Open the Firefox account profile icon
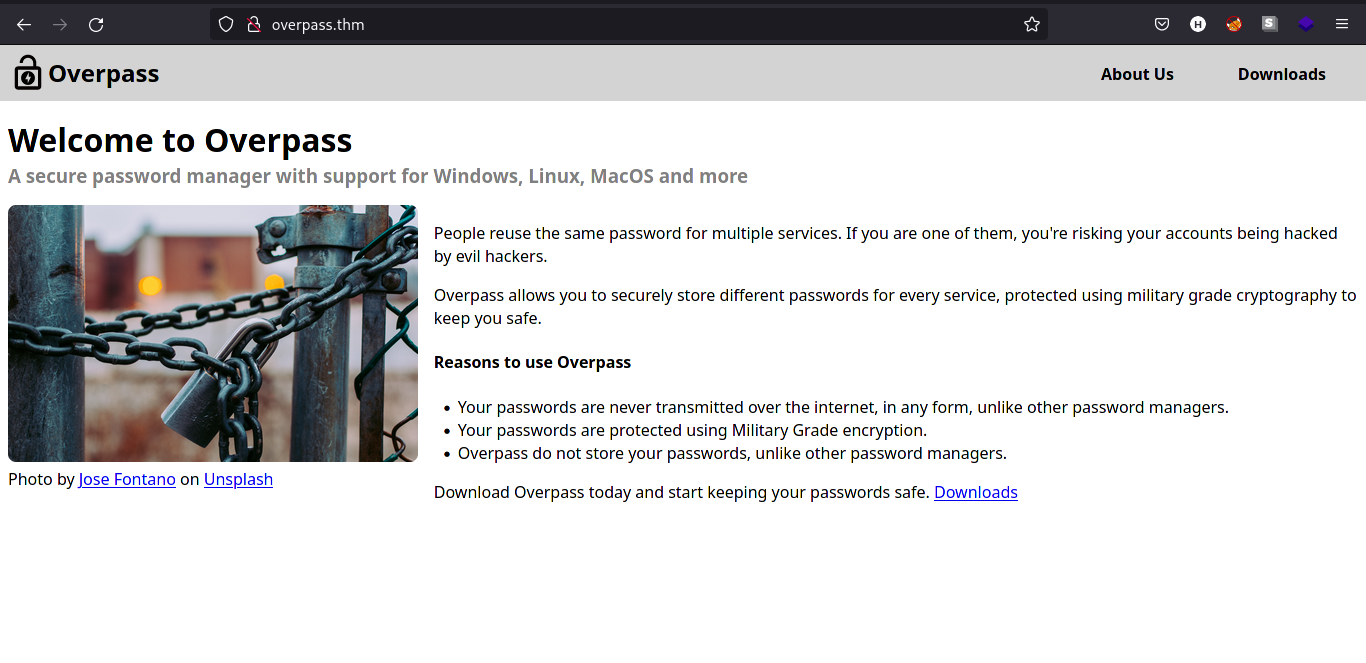The height and width of the screenshot is (663, 1366). point(1197,23)
